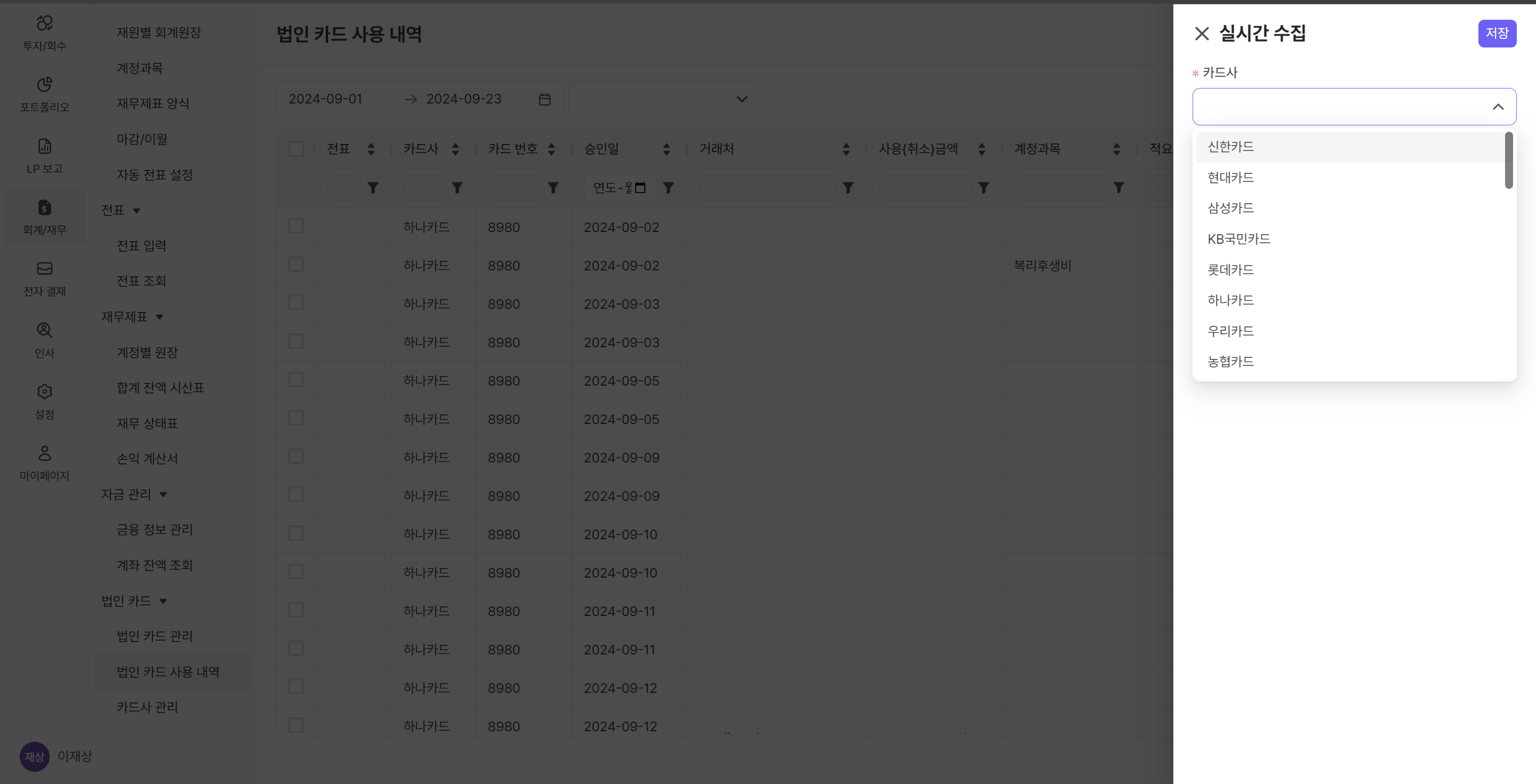1536x784 pixels.
Task: Click filter icon under 계정과목 column
Action: pos(1119,188)
